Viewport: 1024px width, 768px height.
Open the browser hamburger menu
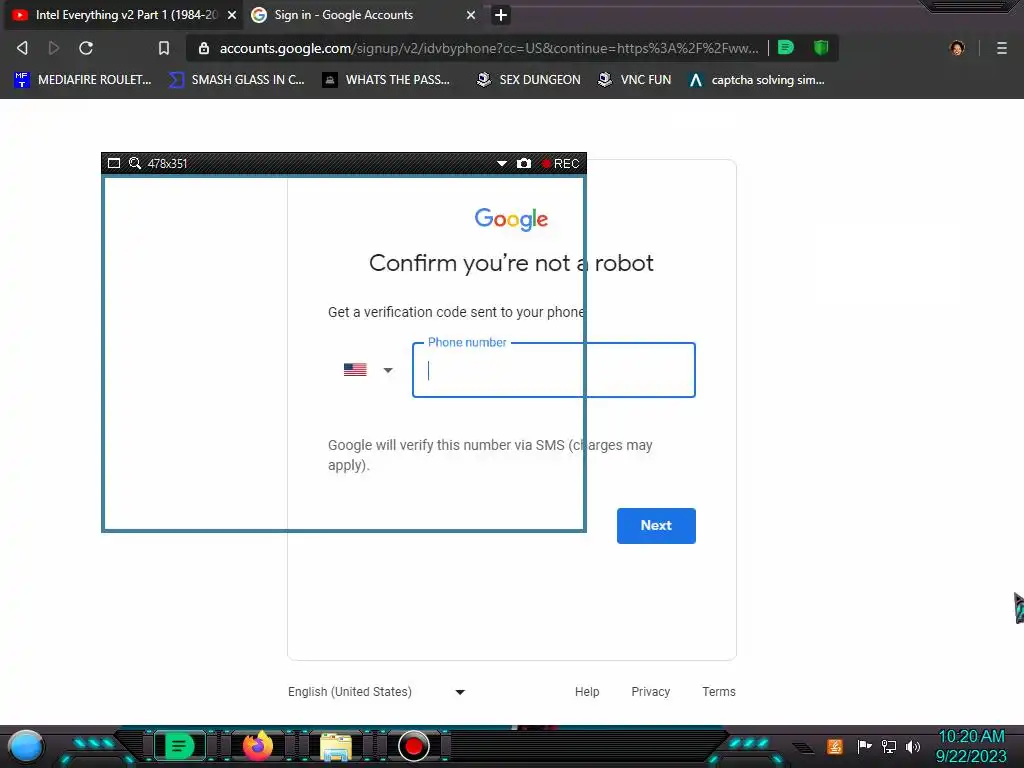(1002, 48)
